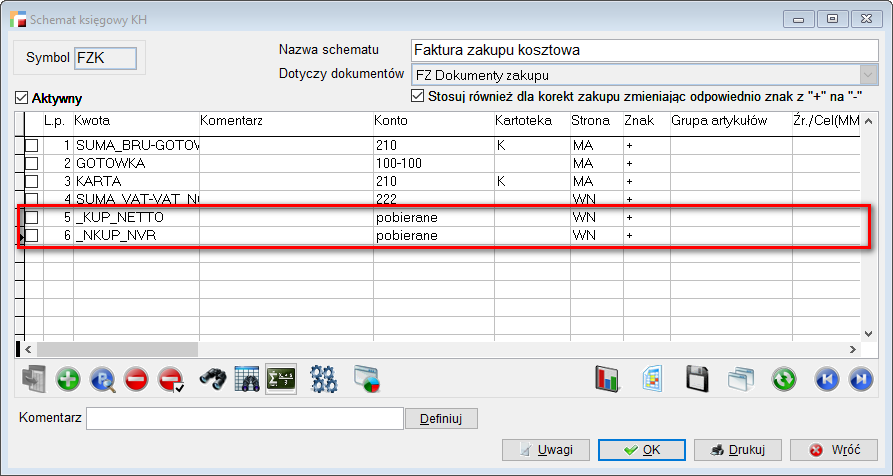Click the Nazwa schematu text field

[x=644, y=50]
